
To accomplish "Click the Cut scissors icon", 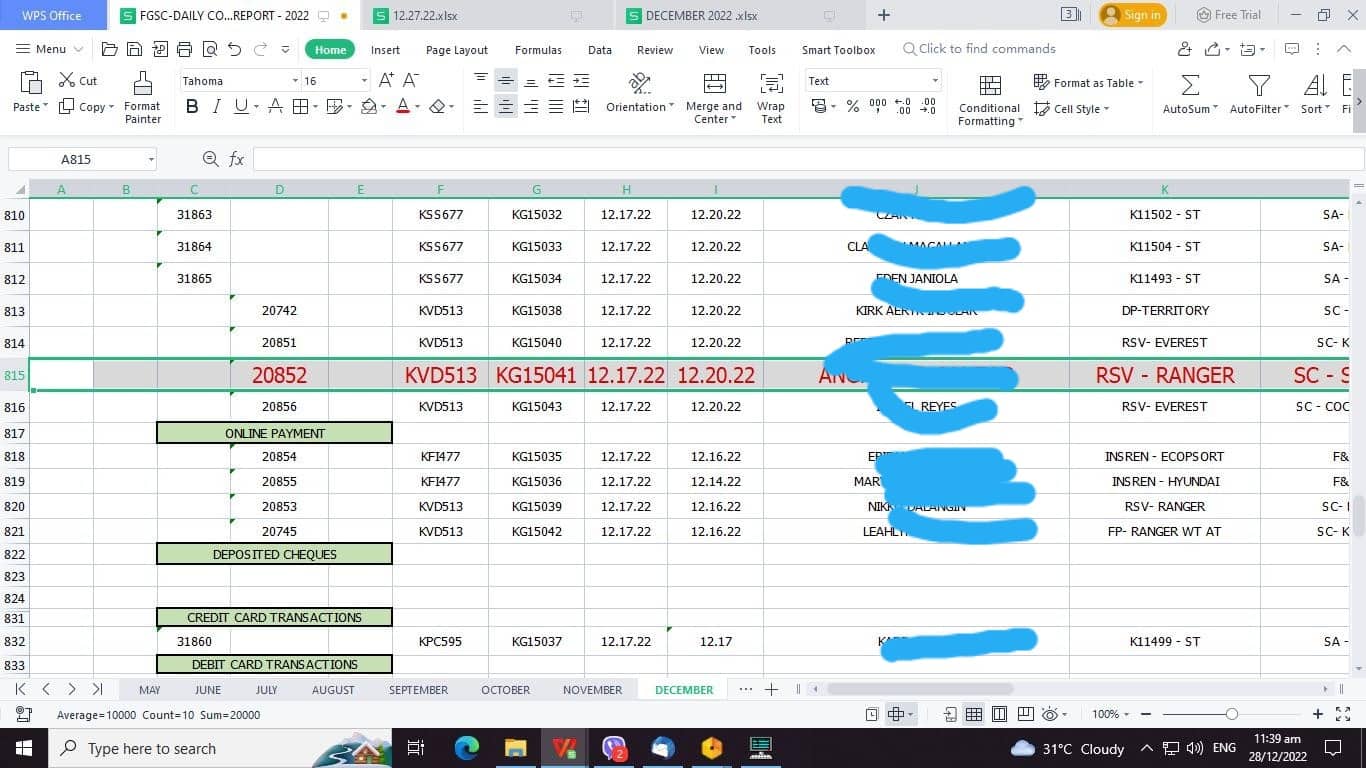I will [67, 80].
